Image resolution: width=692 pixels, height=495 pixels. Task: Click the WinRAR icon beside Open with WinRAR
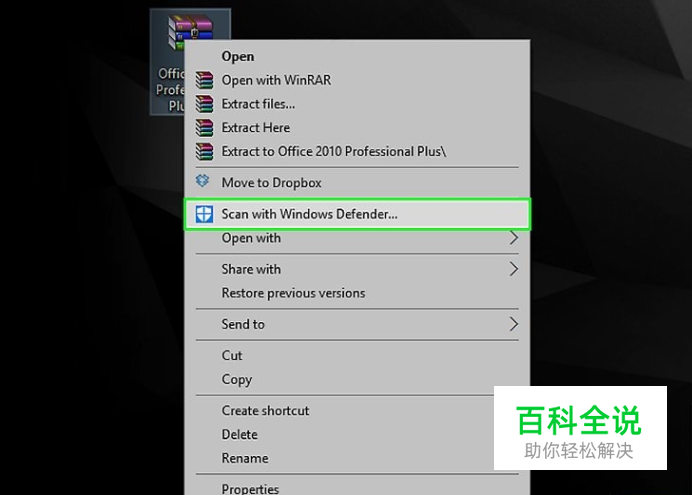click(x=204, y=80)
